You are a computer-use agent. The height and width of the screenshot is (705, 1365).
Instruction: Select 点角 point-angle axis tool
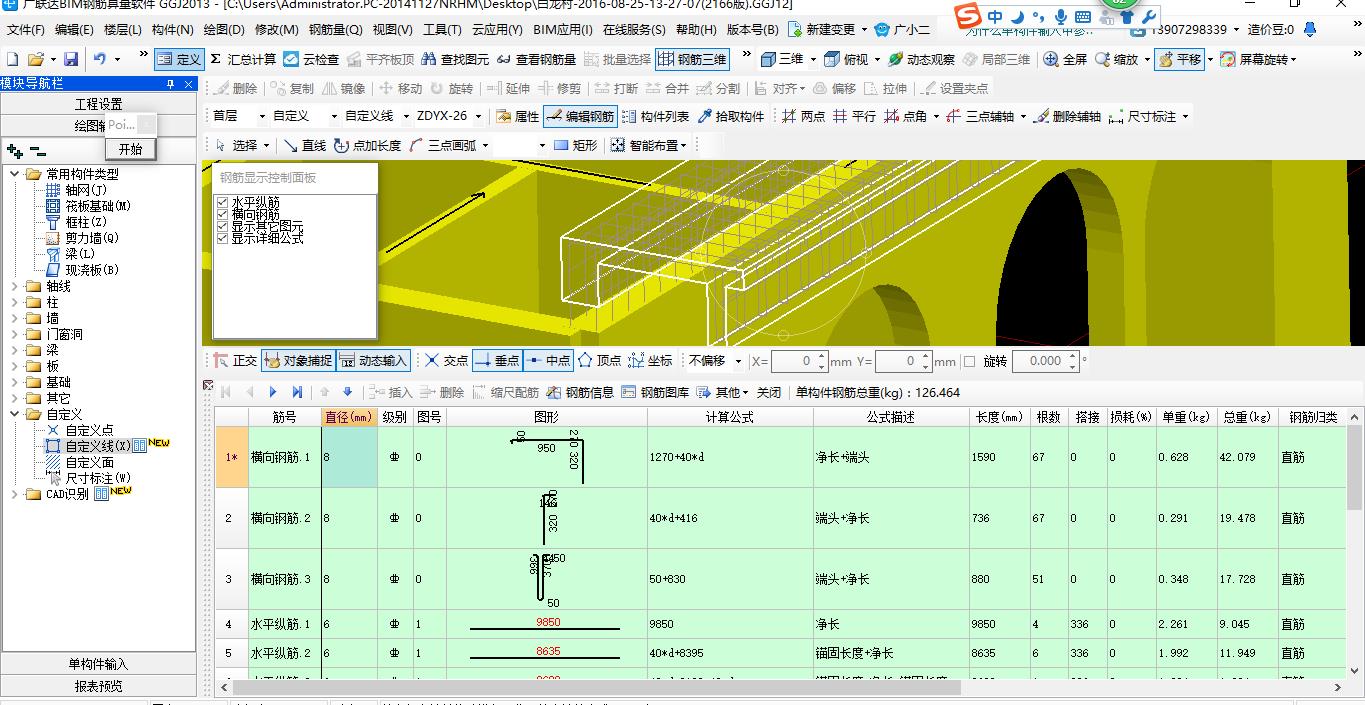(x=906, y=116)
